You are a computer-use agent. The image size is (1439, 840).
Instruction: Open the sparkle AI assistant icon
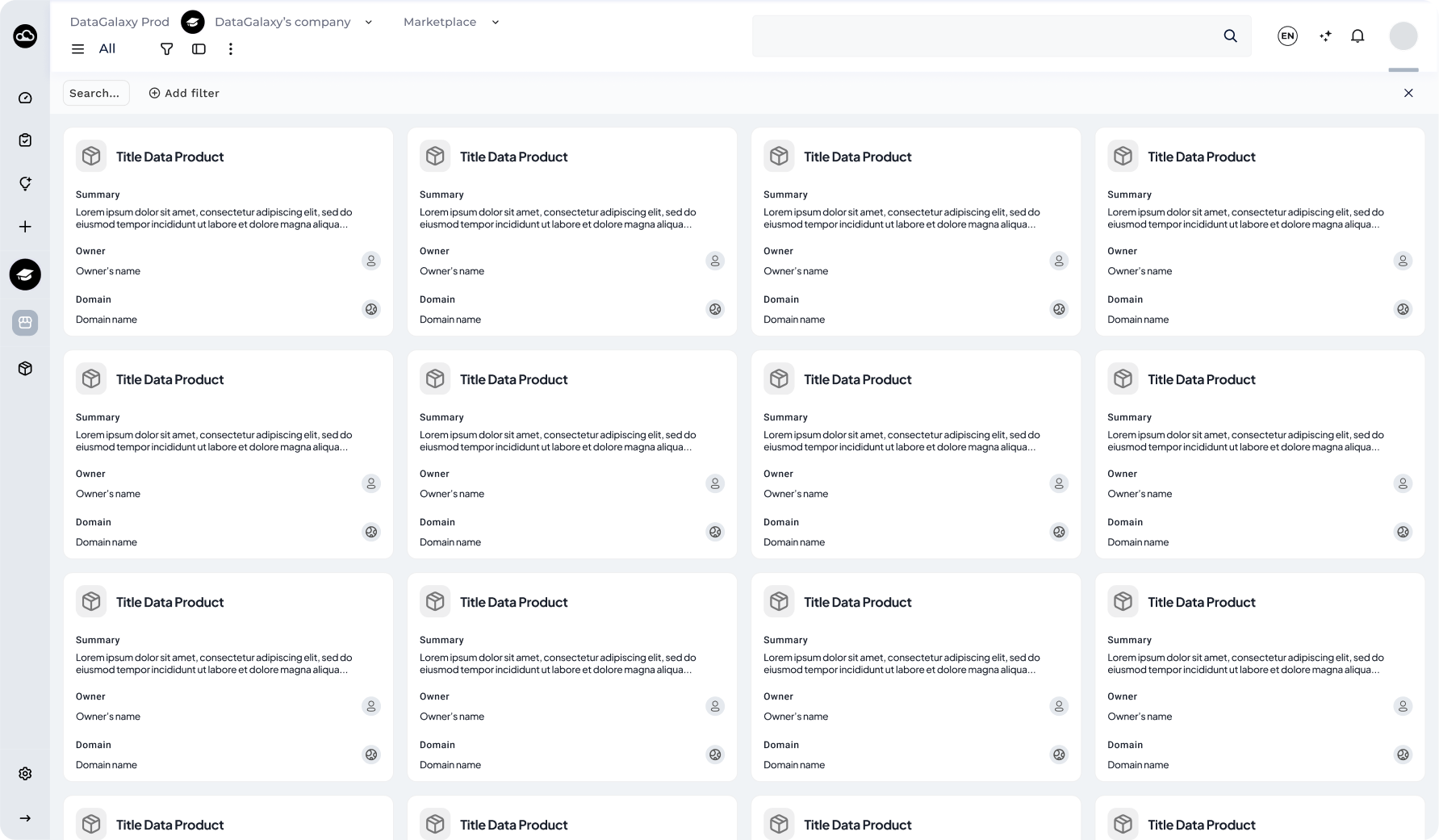click(x=1325, y=36)
